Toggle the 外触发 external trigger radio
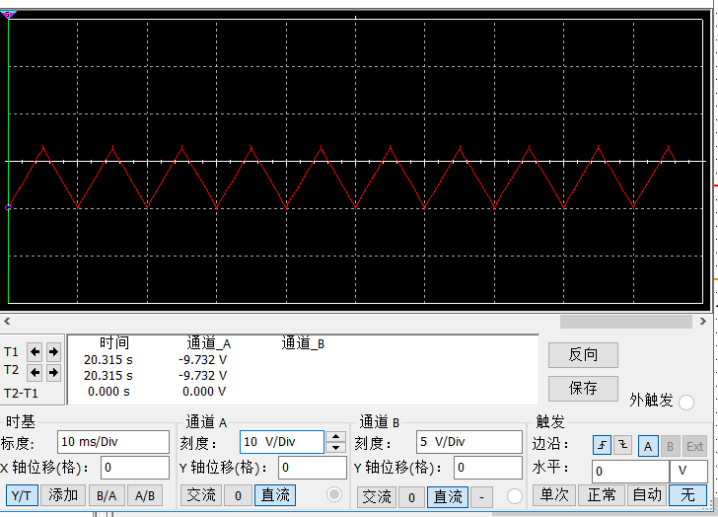The width and height of the screenshot is (718, 517). pos(686,403)
